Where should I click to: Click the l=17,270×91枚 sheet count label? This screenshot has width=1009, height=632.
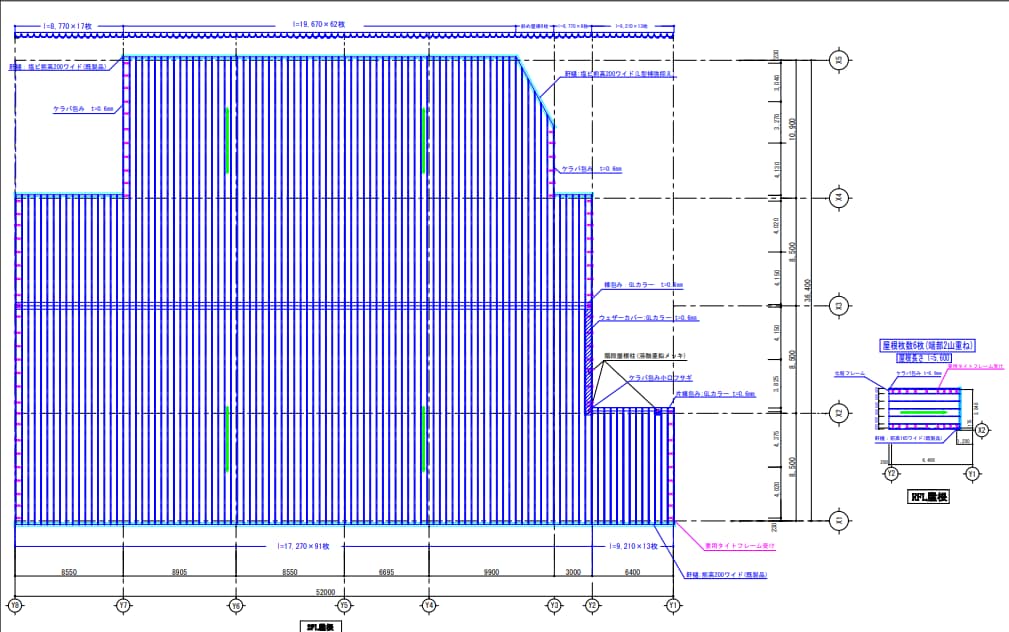pos(303,546)
